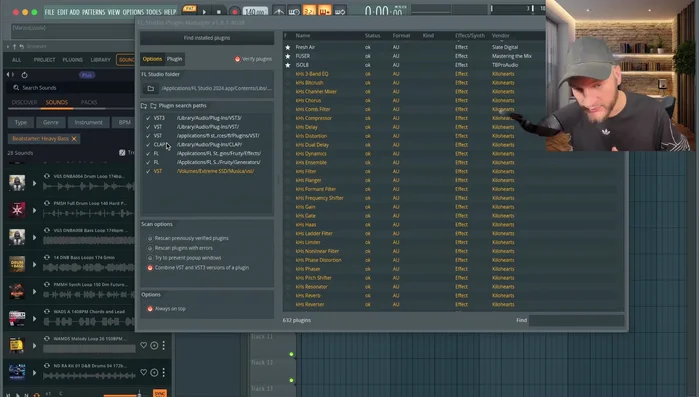
Task: Enable Rescan previously verified plugins
Action: coord(150,238)
